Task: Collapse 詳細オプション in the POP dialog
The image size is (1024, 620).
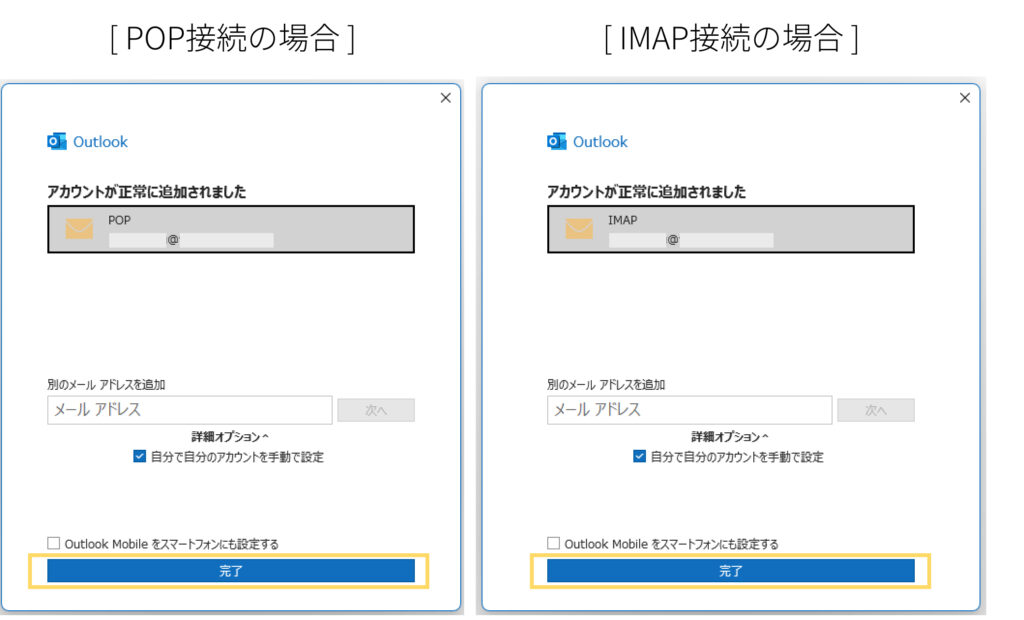Action: click(231, 437)
